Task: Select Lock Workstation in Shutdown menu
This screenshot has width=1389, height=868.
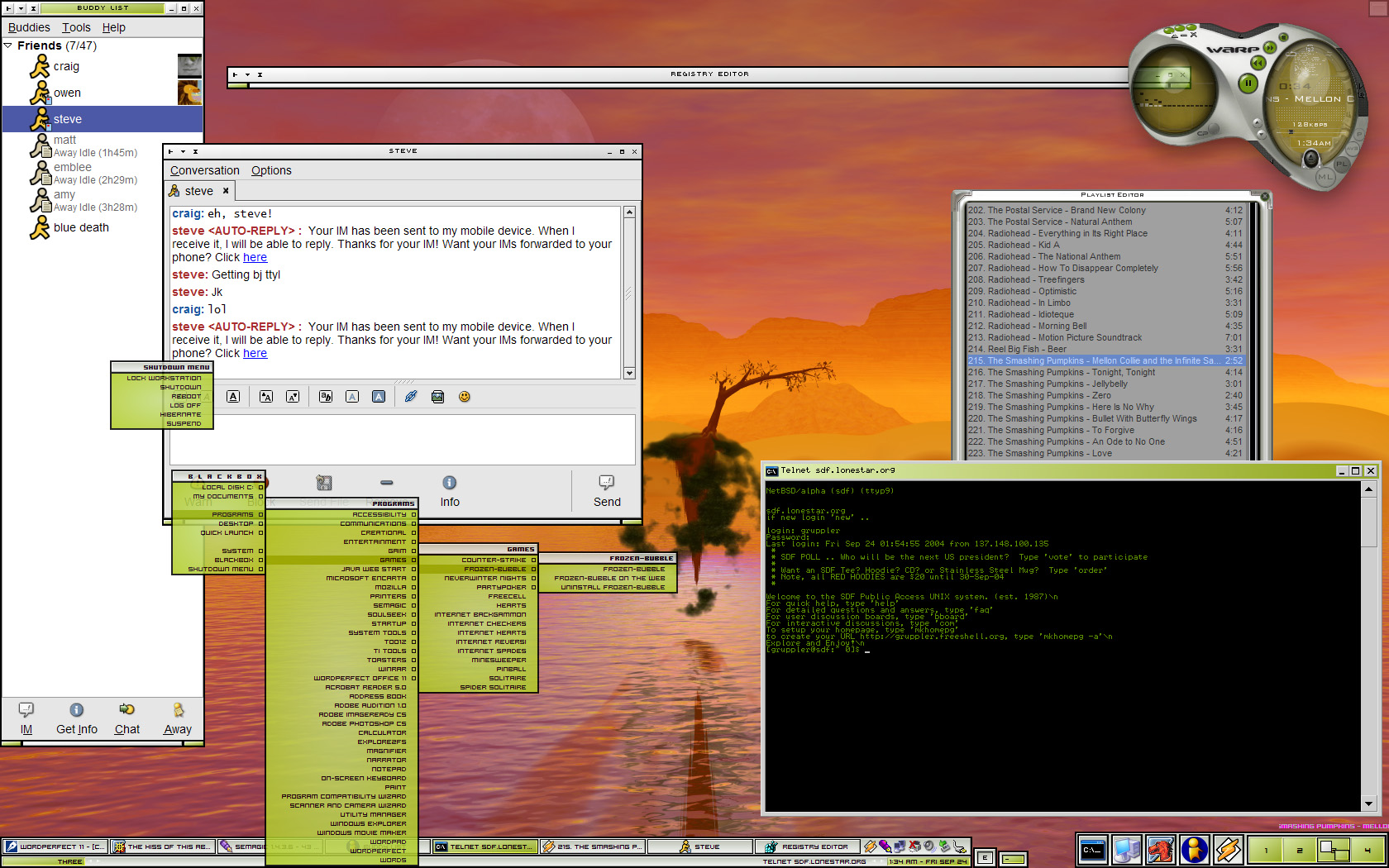Action: 162,379
